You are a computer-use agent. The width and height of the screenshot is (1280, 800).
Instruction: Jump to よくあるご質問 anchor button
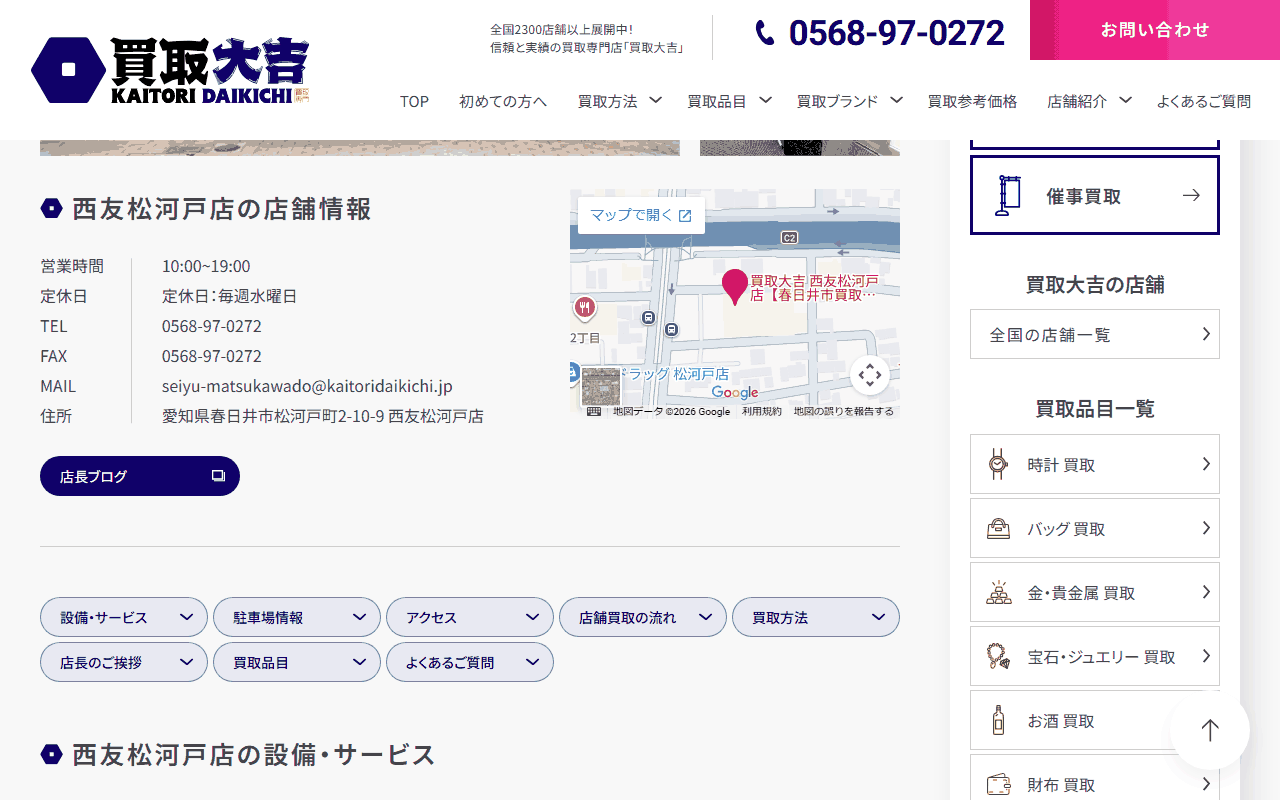pos(470,662)
